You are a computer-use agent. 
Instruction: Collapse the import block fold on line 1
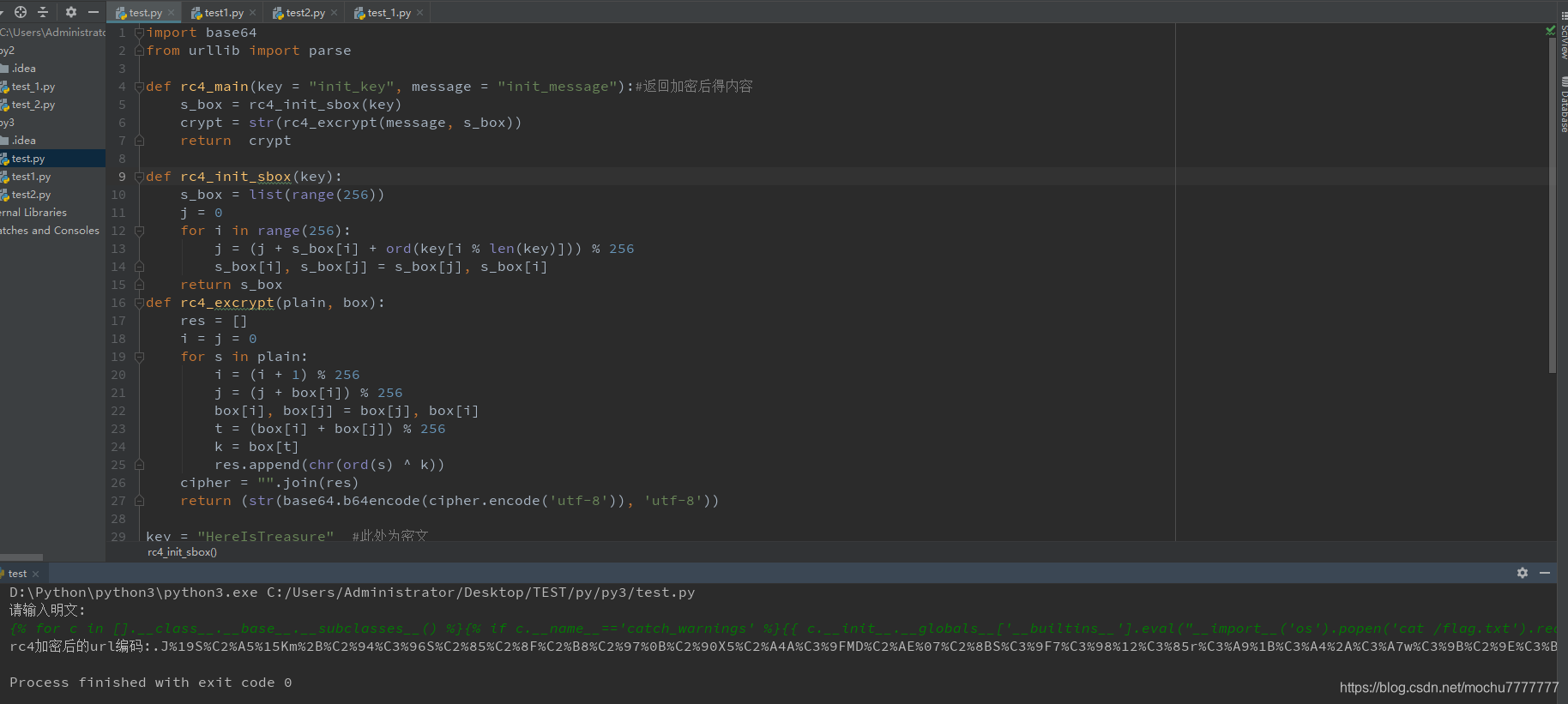139,33
